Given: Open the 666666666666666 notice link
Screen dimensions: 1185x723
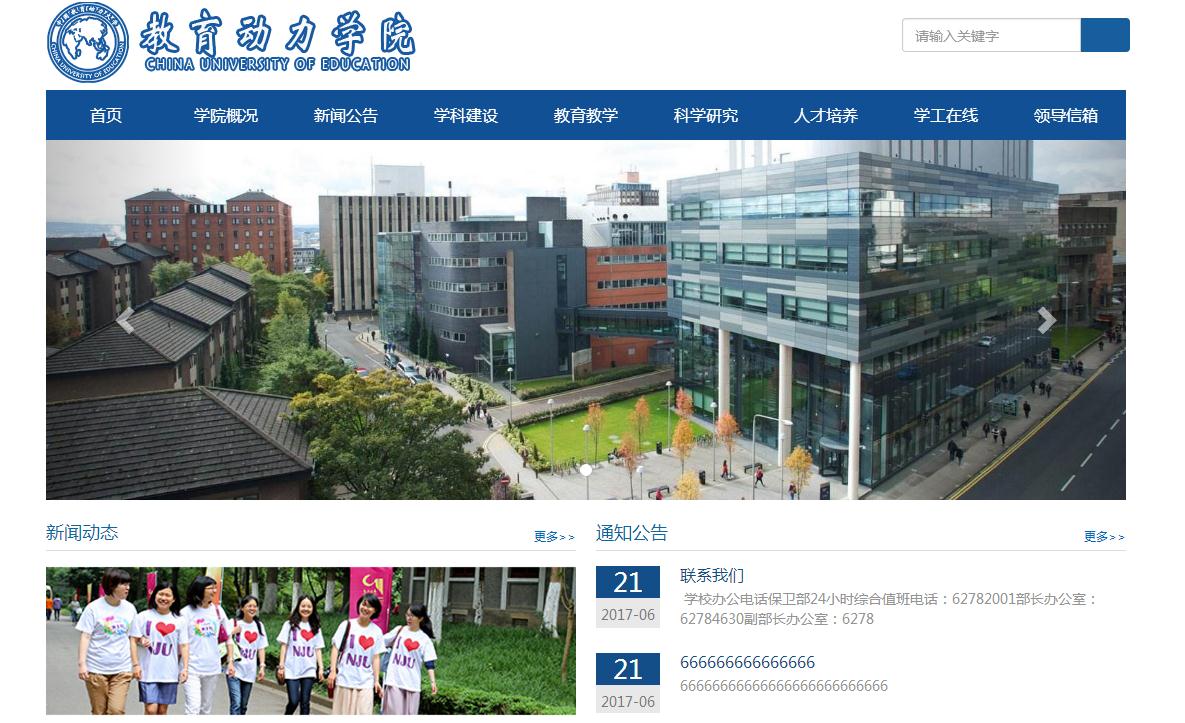Looking at the screenshot, I should click(747, 662).
